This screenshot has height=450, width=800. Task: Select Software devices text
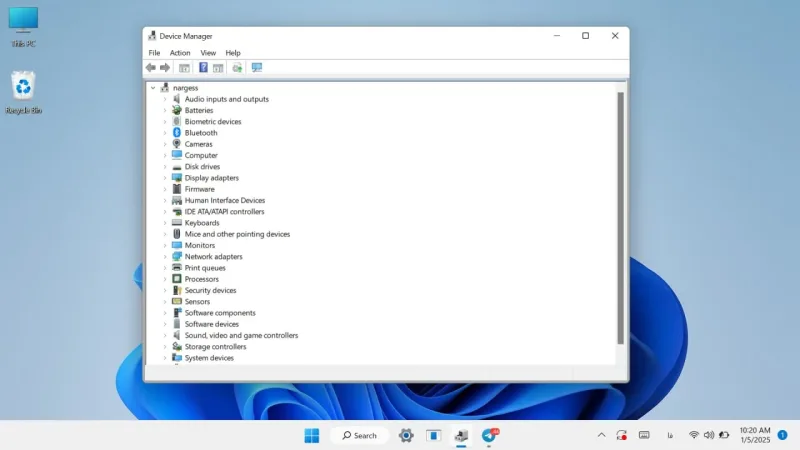click(x=212, y=324)
